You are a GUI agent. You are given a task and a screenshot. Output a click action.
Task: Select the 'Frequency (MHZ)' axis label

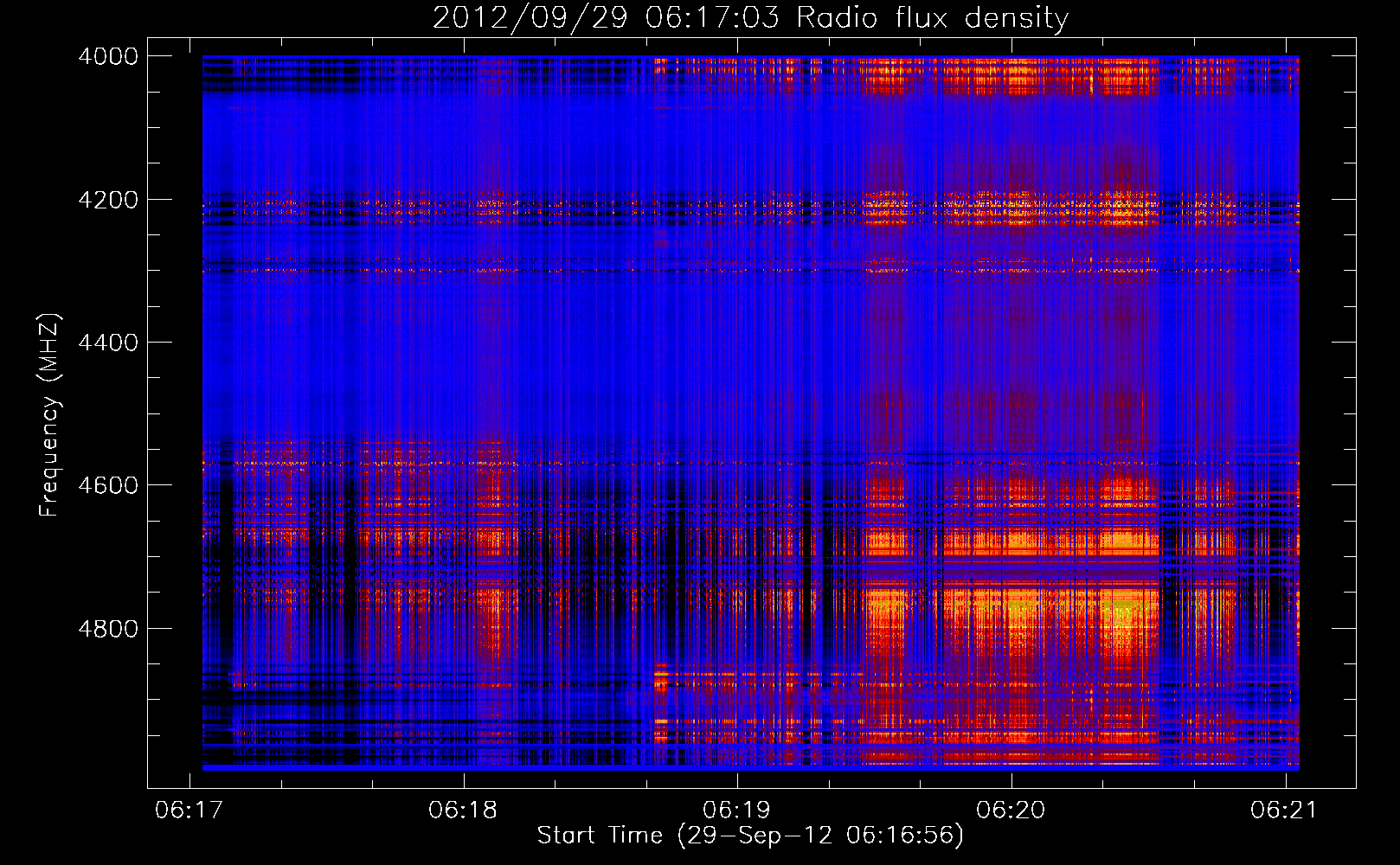[50, 415]
